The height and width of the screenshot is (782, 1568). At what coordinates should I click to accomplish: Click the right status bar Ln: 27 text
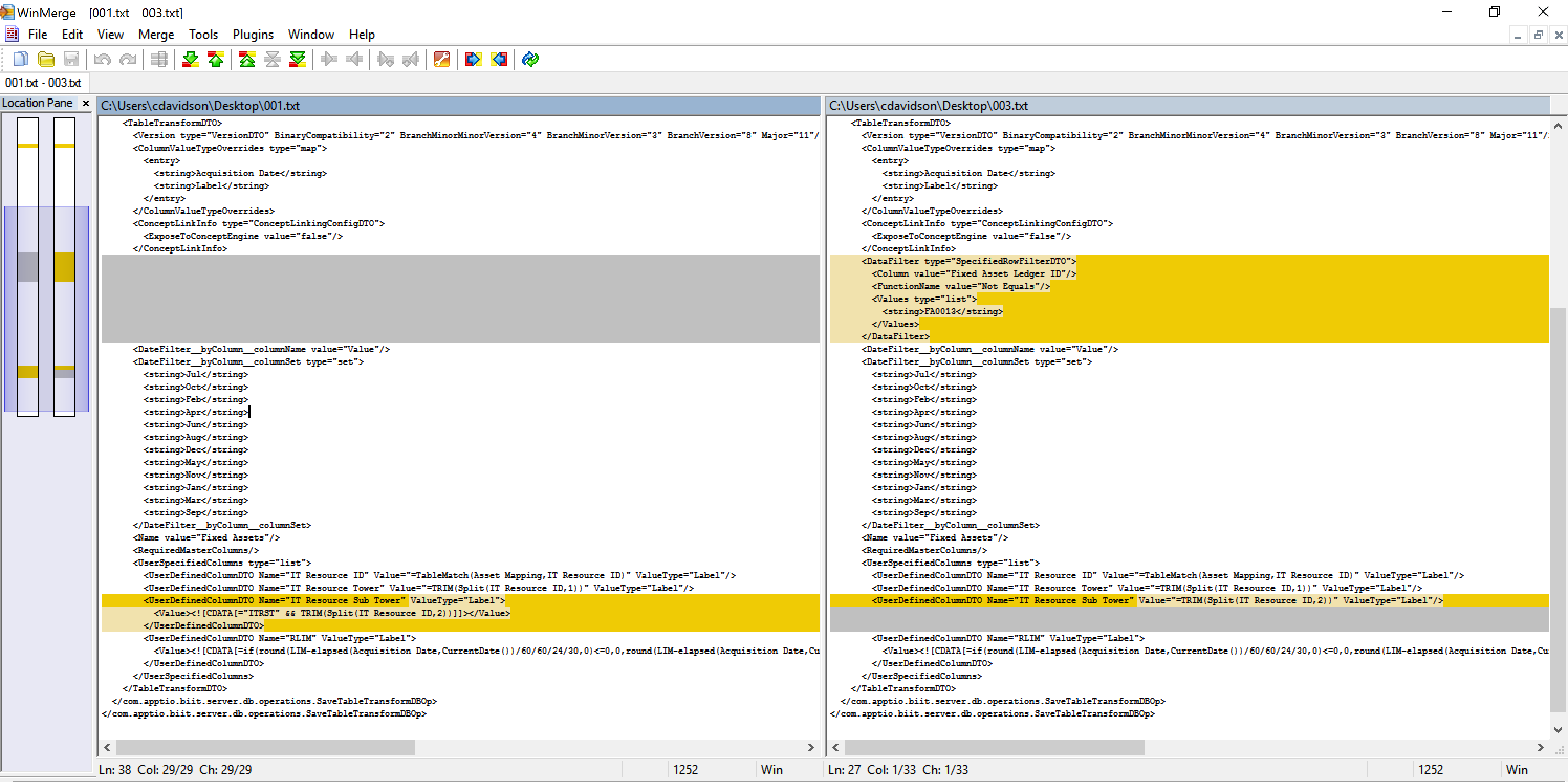(x=844, y=769)
